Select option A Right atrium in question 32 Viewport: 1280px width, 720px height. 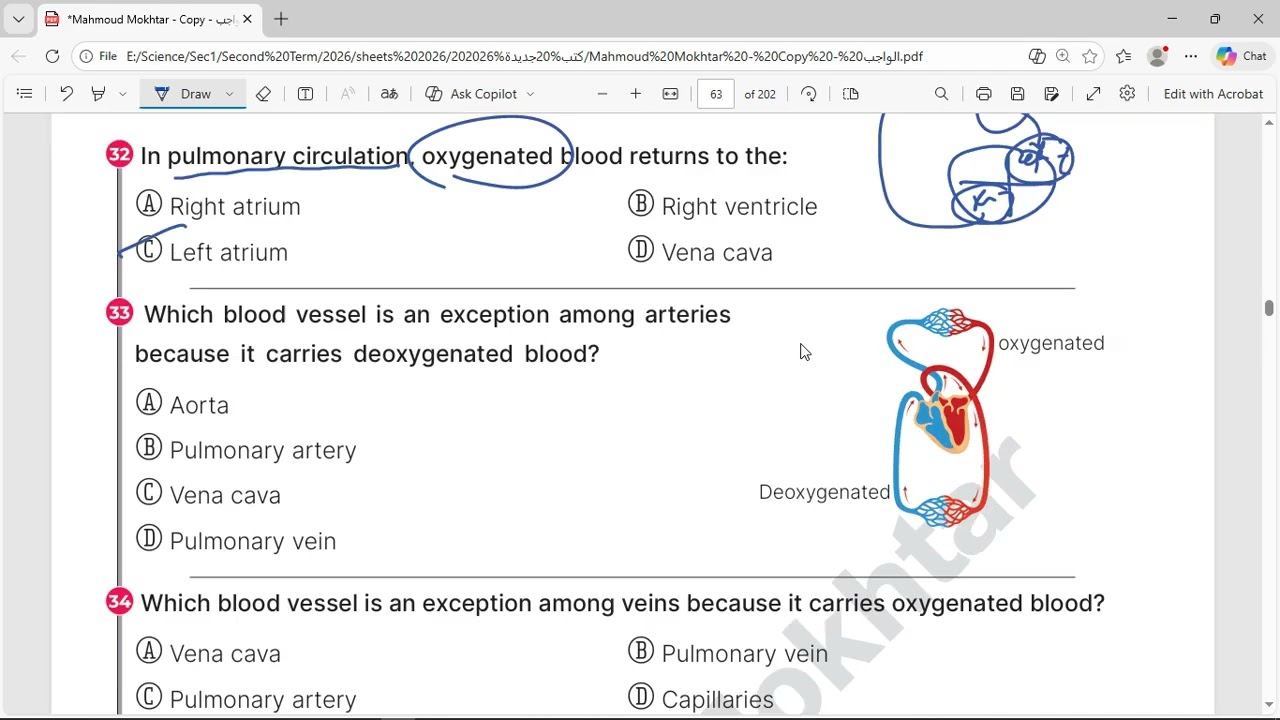(x=218, y=206)
